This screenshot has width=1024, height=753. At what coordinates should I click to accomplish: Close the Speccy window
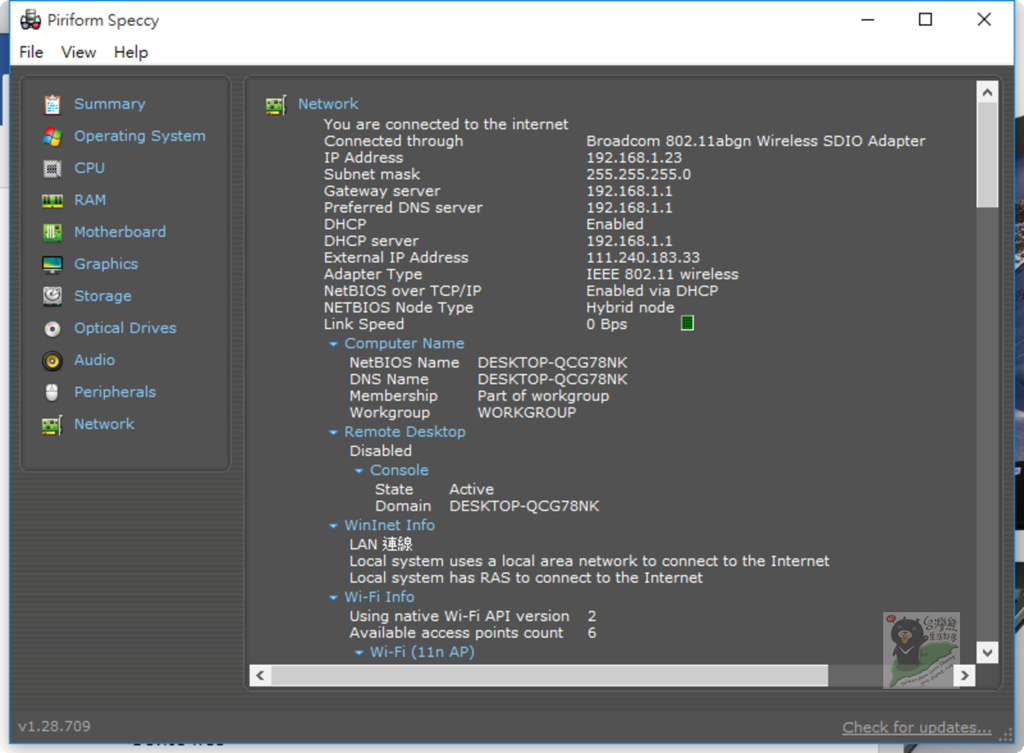[984, 20]
